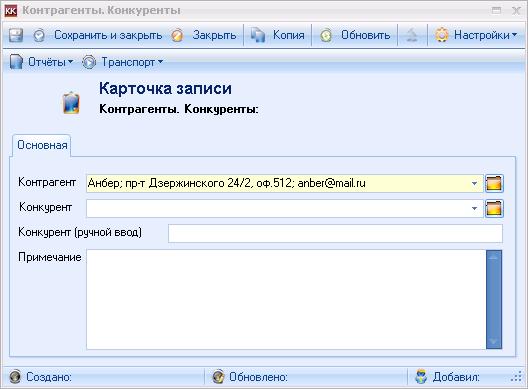
Task: Click the Примечание vertical scrollbar
Action: [x=494, y=299]
